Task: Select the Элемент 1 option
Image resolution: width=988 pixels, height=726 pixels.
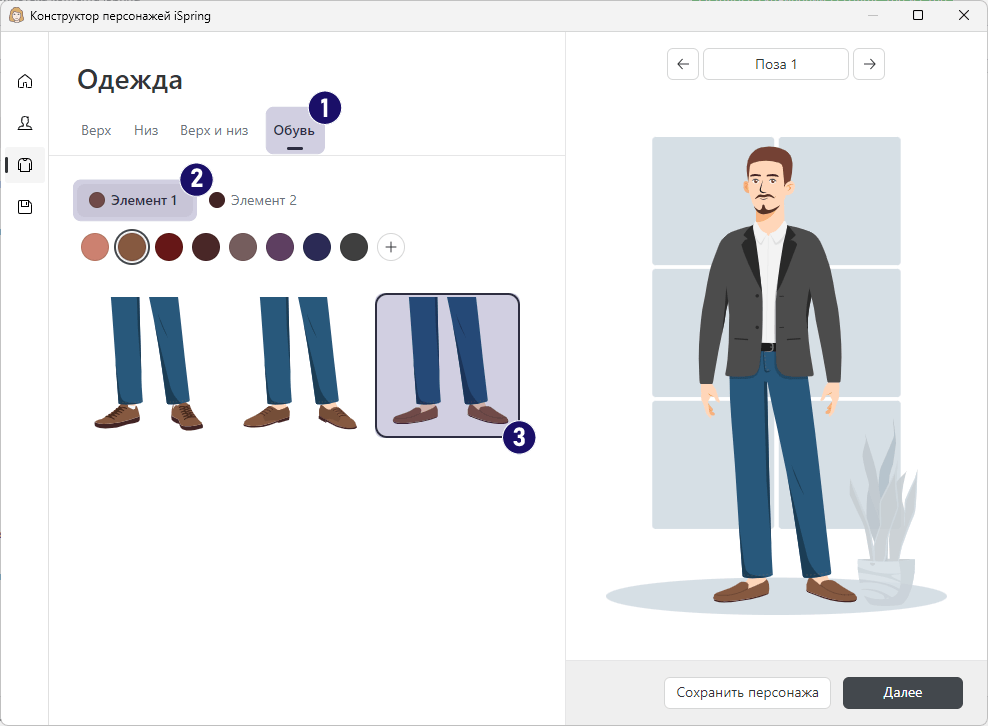Action: (x=135, y=200)
